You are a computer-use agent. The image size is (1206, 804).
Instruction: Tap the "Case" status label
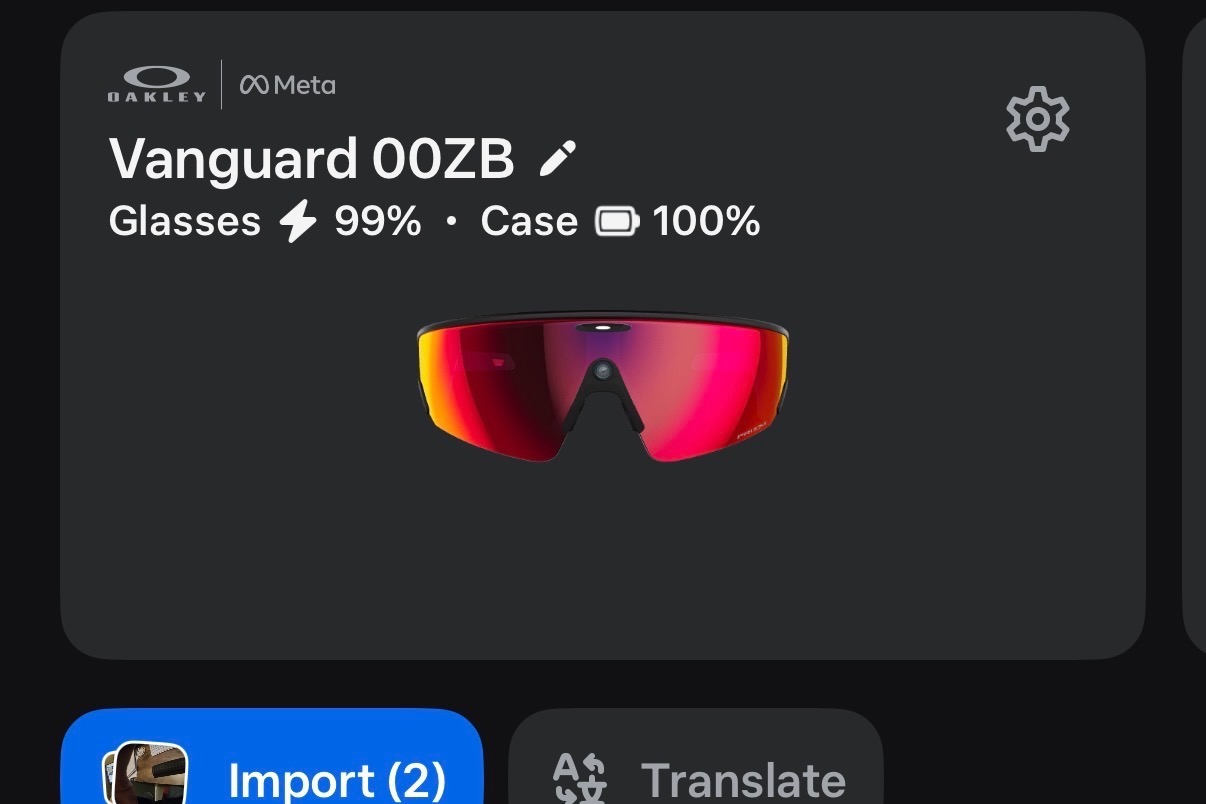pyautogui.click(x=529, y=221)
